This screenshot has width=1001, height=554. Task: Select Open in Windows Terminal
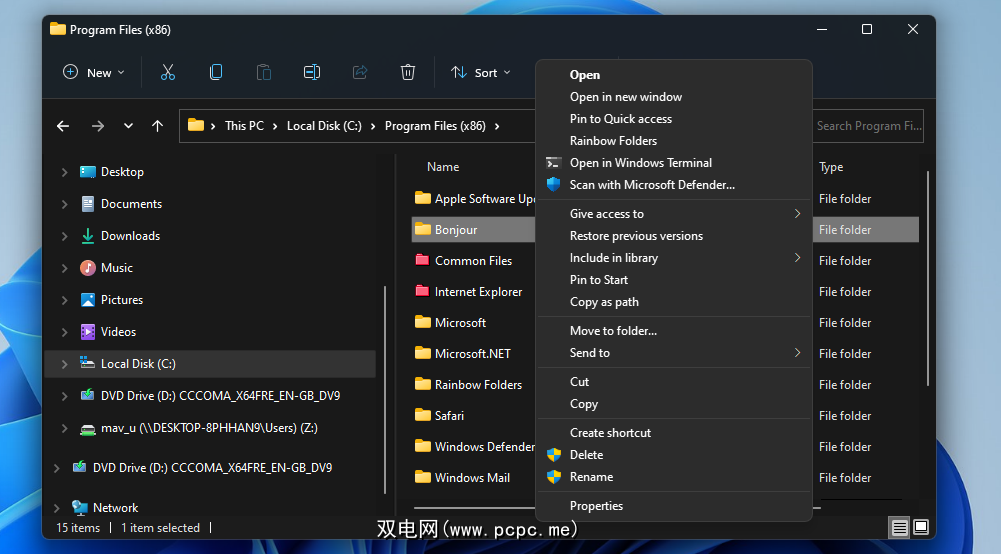(x=640, y=163)
